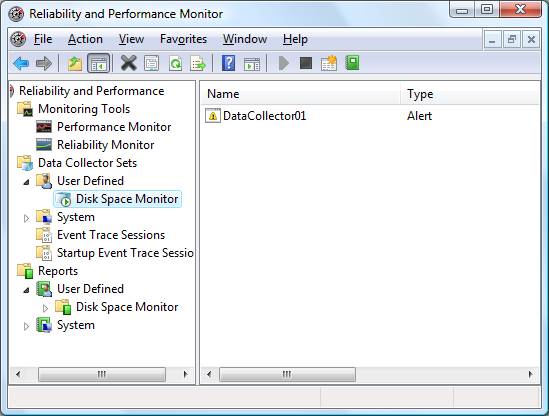Image resolution: width=549 pixels, height=416 pixels.
Task: Select Reliability and Performance root node
Action: (x=91, y=91)
